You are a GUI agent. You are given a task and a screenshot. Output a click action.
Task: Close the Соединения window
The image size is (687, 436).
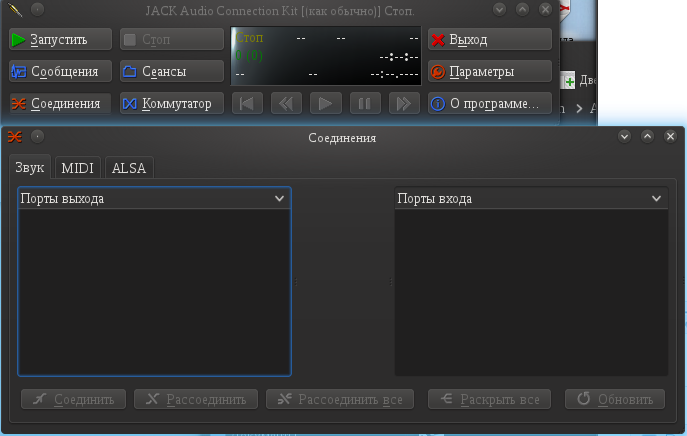point(670,137)
